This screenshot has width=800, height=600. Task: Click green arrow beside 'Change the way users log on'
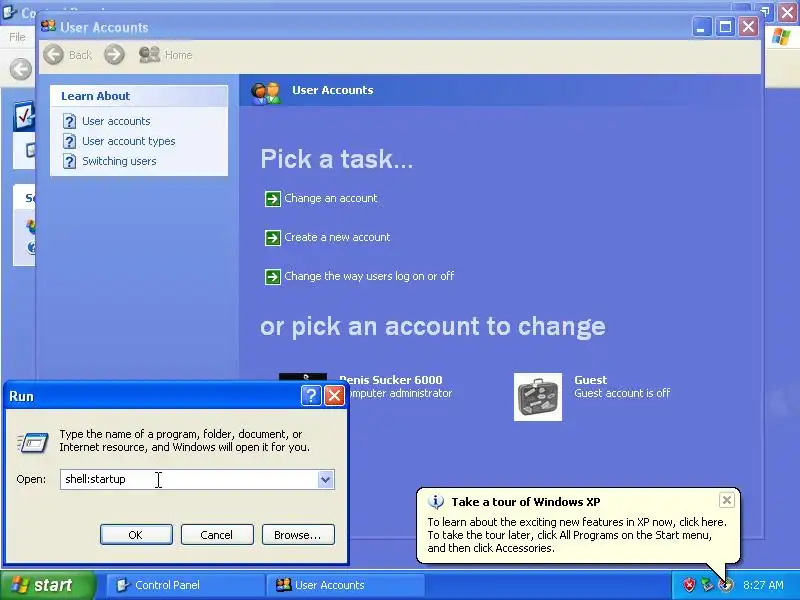(x=272, y=277)
